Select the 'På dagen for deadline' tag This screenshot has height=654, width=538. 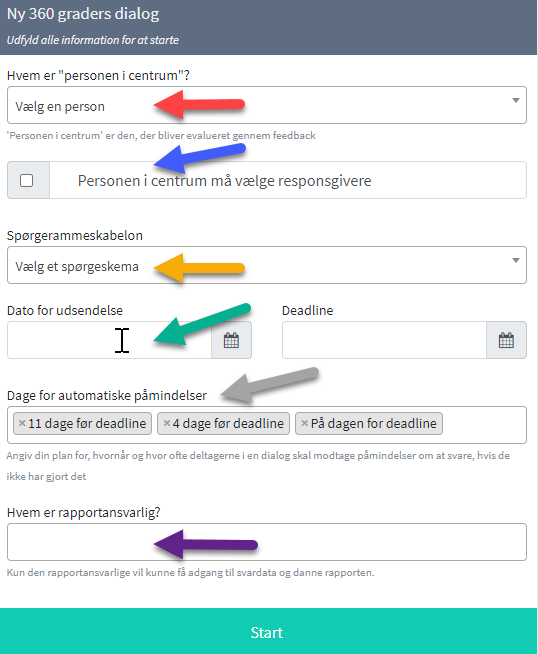click(373, 423)
